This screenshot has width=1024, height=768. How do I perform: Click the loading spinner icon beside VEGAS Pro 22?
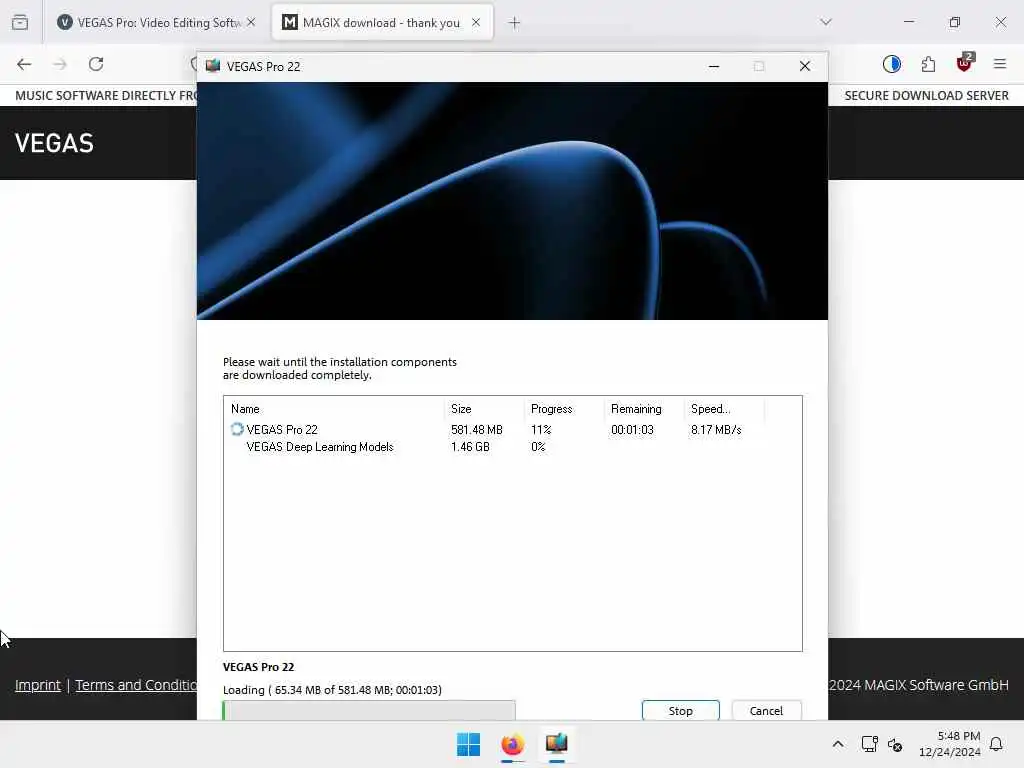coord(237,429)
